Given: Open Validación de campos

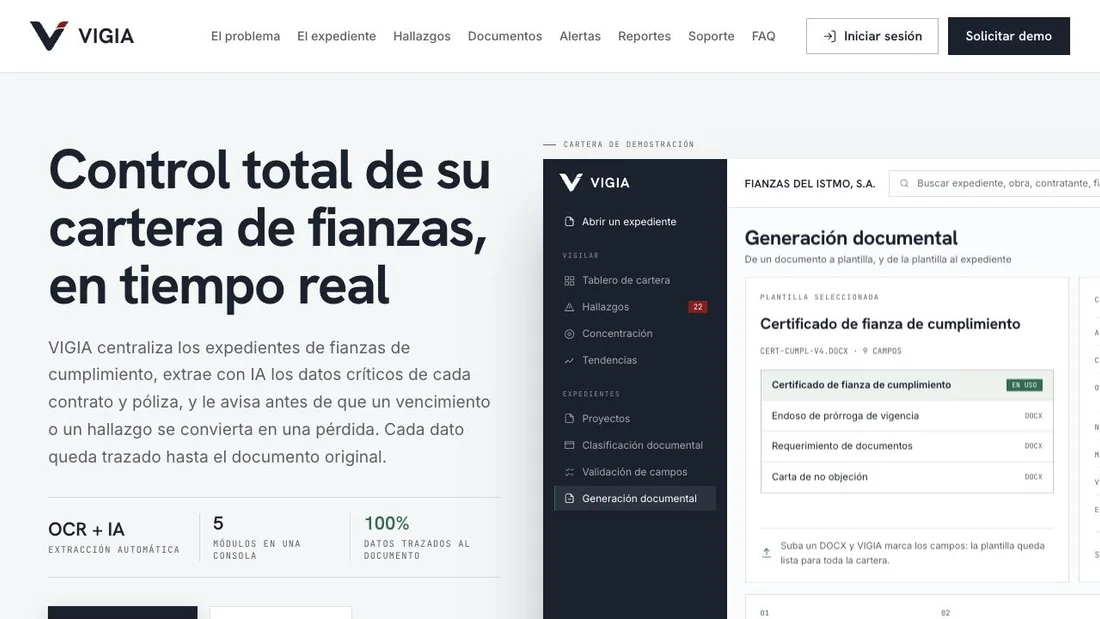Looking at the screenshot, I should [x=634, y=472].
